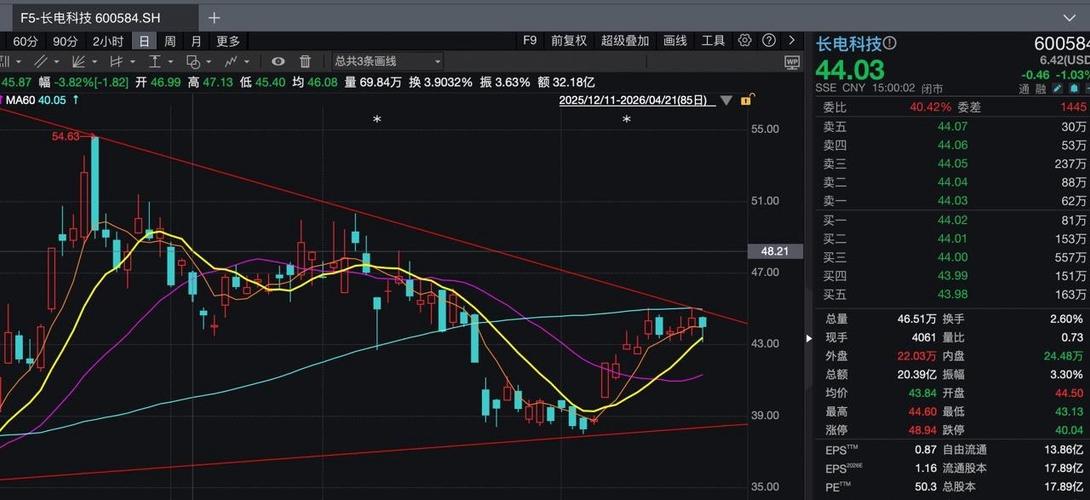Click the date range 2025/12/11-2026/04/21 link
The height and width of the screenshot is (500, 1090).
(x=637, y=100)
